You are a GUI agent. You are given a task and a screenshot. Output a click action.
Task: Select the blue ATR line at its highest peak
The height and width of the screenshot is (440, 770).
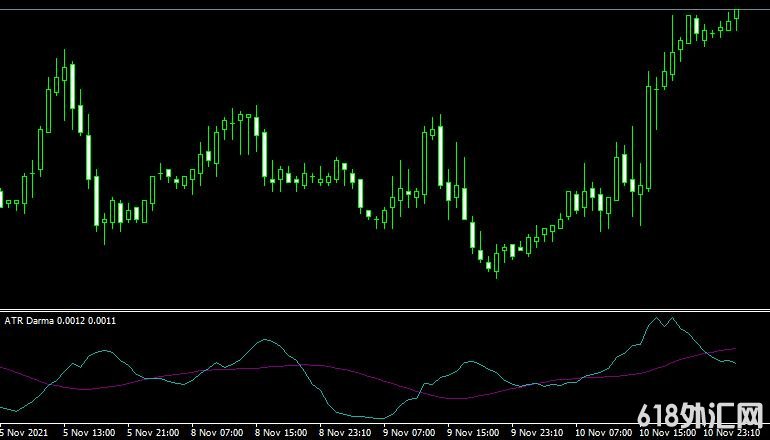click(657, 320)
